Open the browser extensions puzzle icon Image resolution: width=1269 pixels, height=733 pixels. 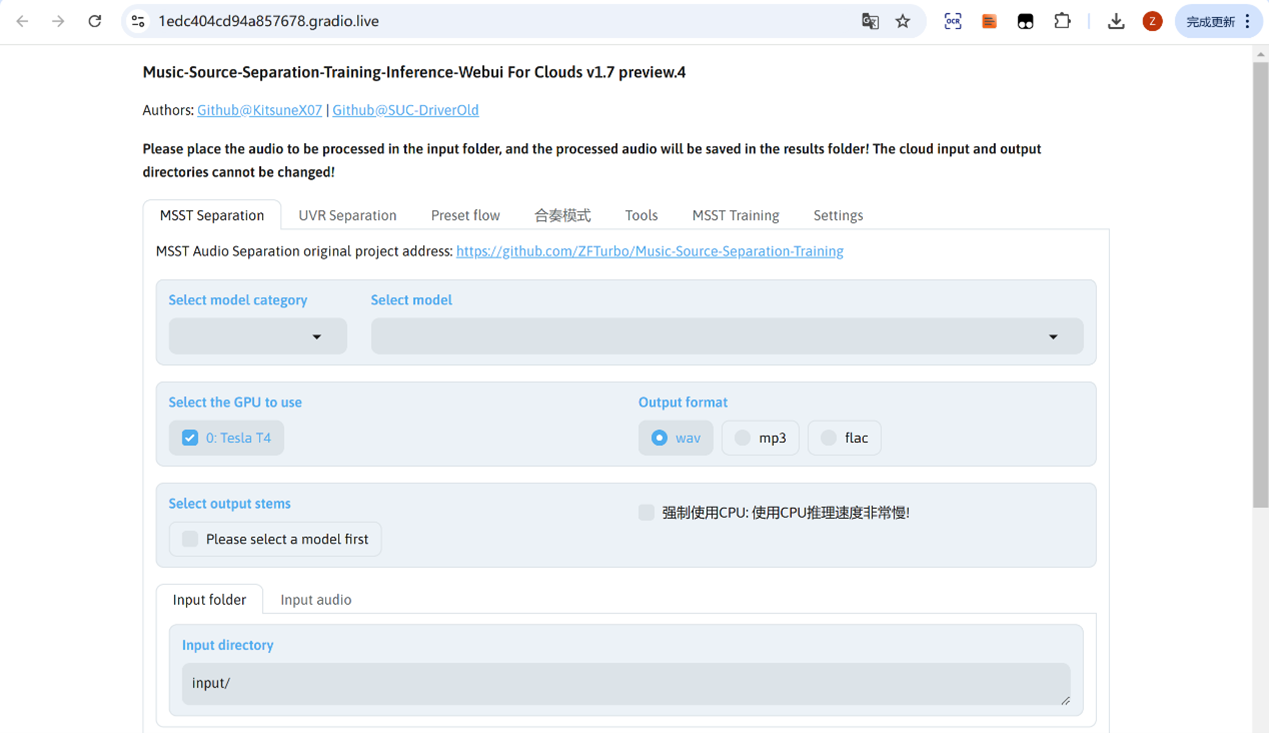click(x=1062, y=21)
